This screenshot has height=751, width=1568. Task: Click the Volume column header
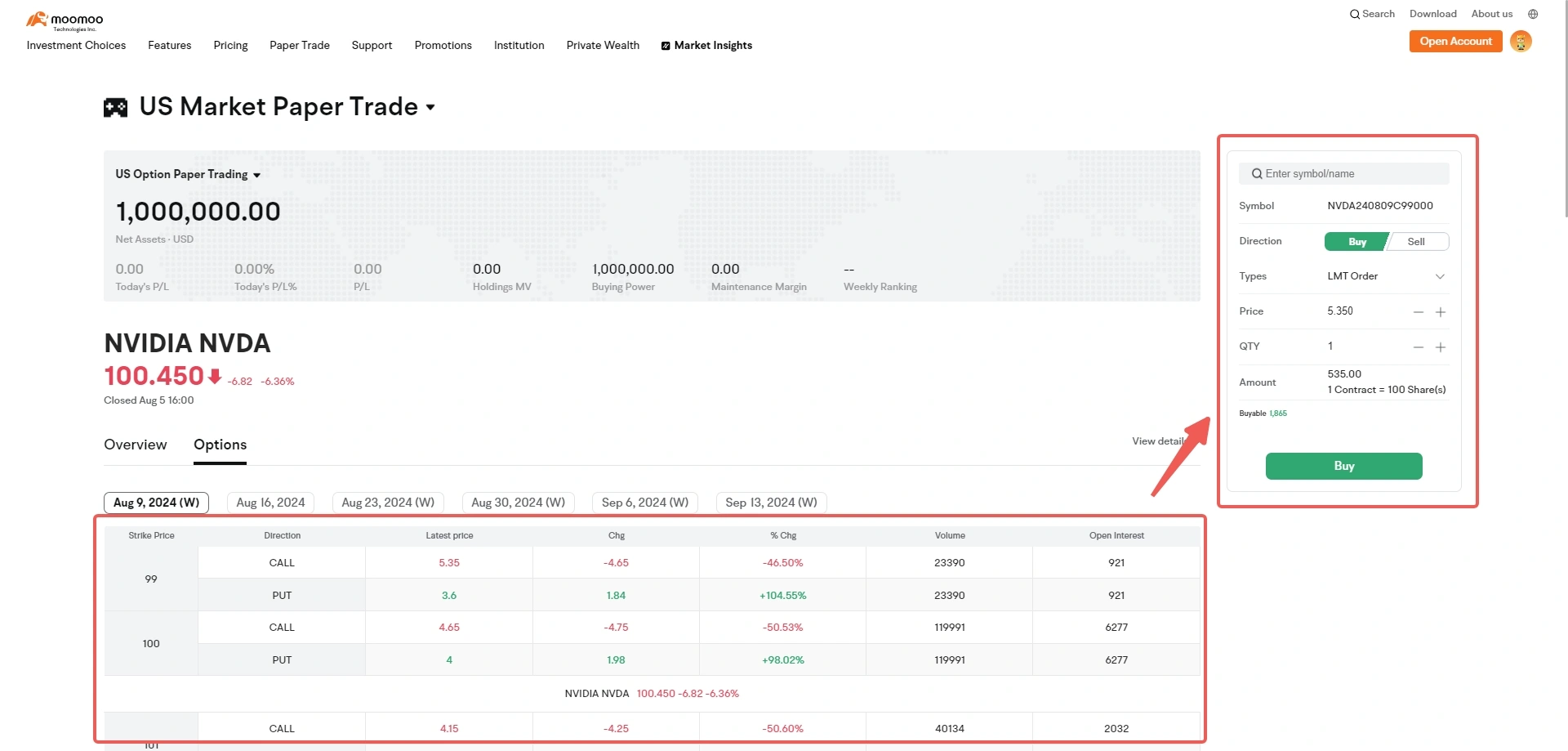coord(950,536)
